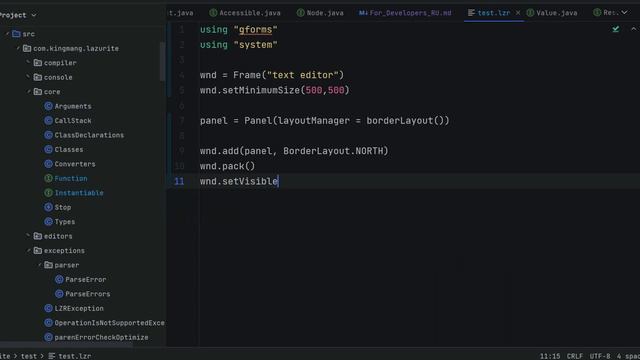Collapse the src folder chevron
This screenshot has height=360, width=640.
[x=7, y=34]
